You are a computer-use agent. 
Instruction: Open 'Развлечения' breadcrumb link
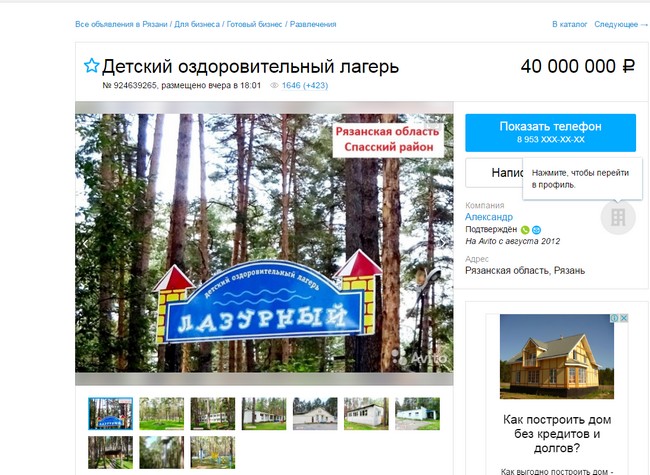coord(313,24)
